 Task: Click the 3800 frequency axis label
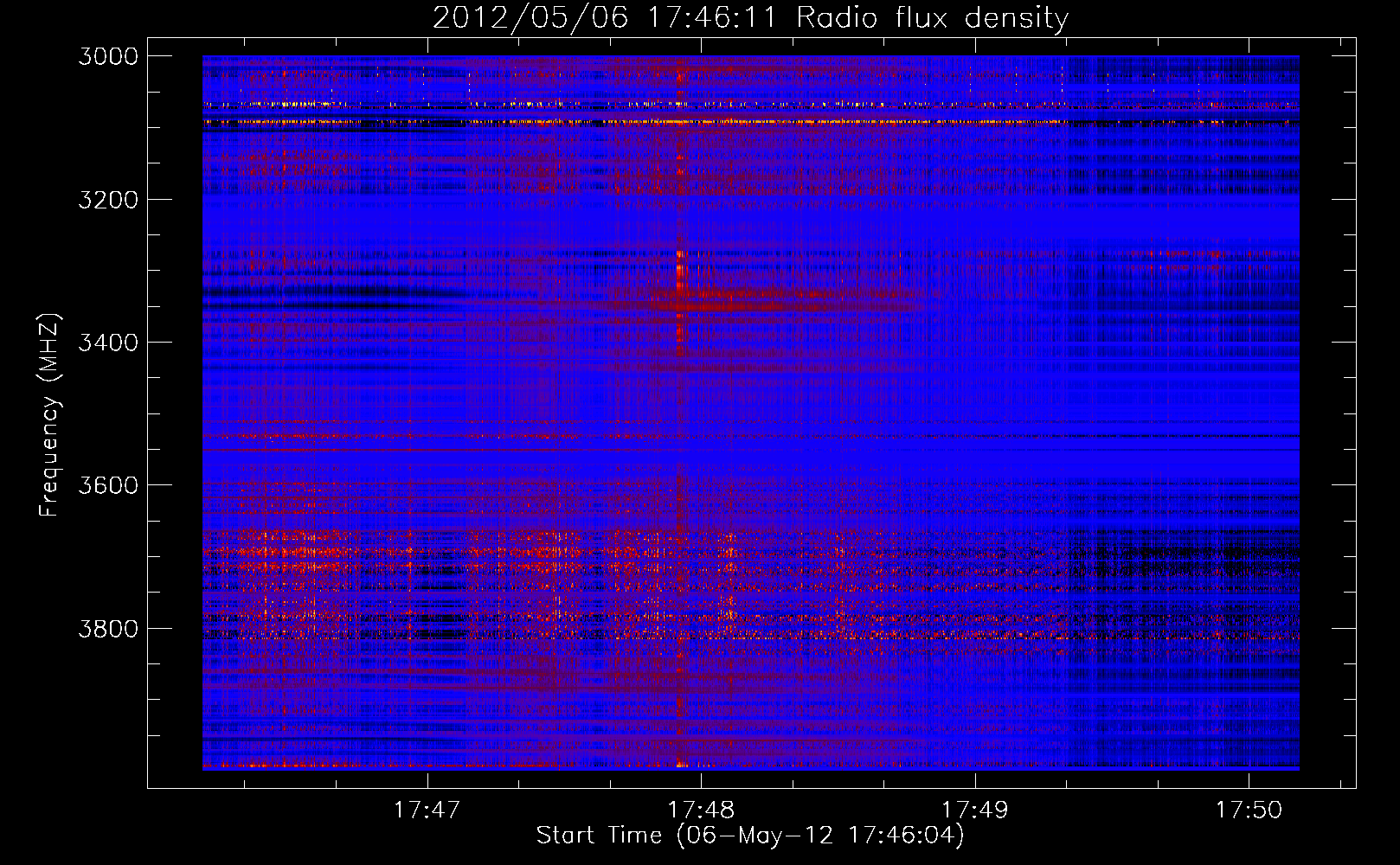tap(108, 628)
